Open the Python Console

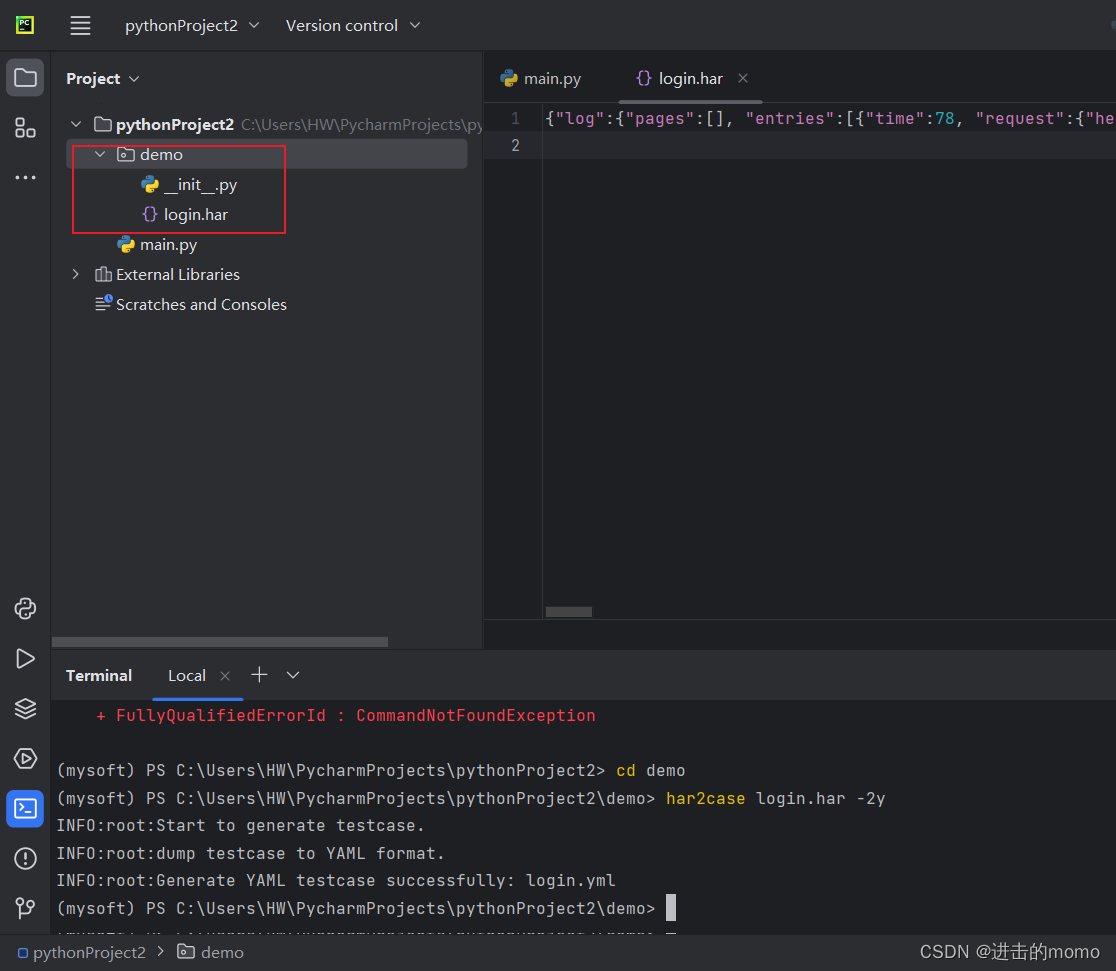25,608
